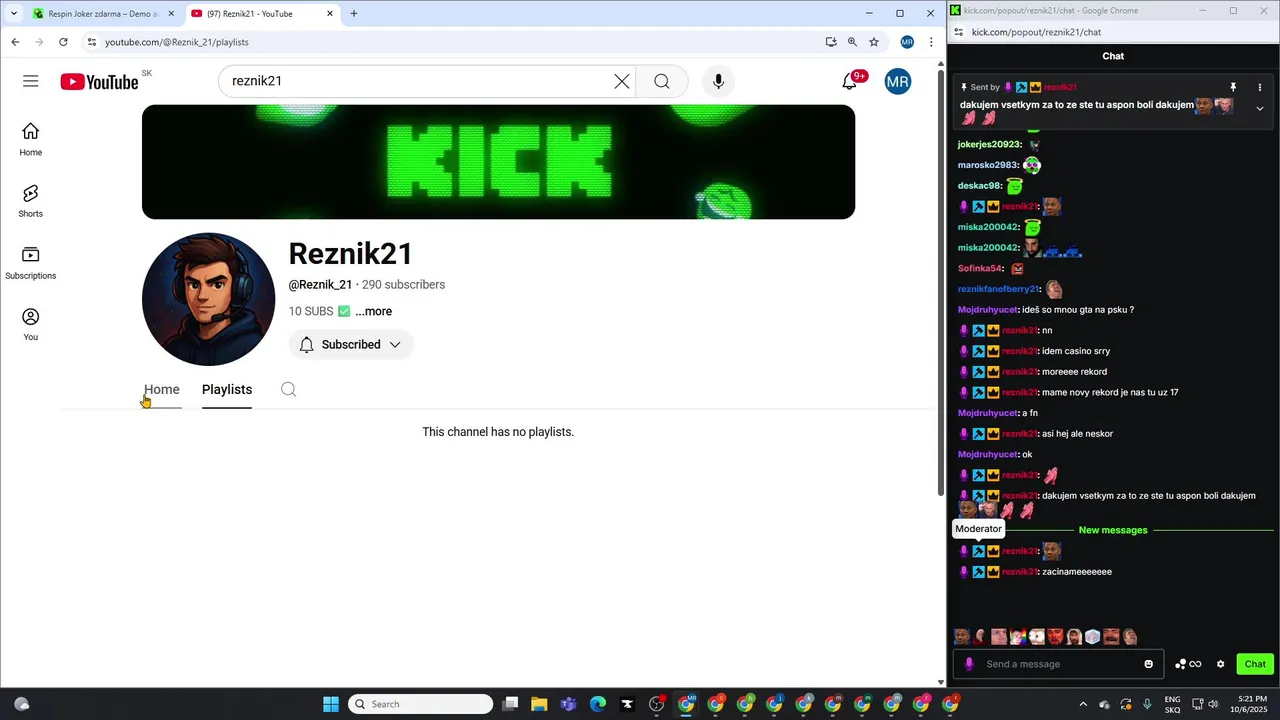This screenshot has width=1280, height=720.
Task: Click install app icon in address bar
Action: point(831,42)
